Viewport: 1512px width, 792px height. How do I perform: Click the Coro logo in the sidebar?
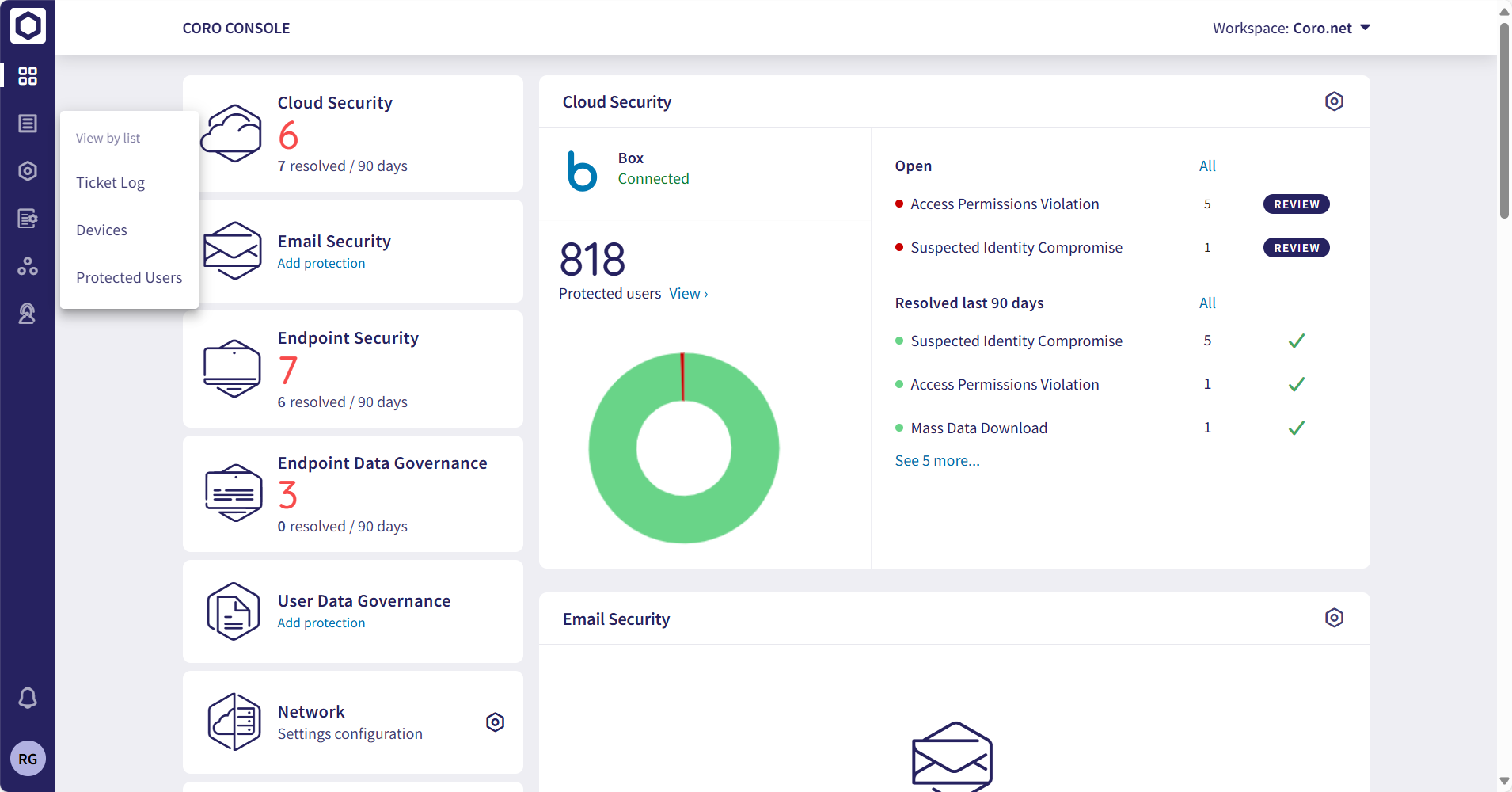pyautogui.click(x=28, y=25)
